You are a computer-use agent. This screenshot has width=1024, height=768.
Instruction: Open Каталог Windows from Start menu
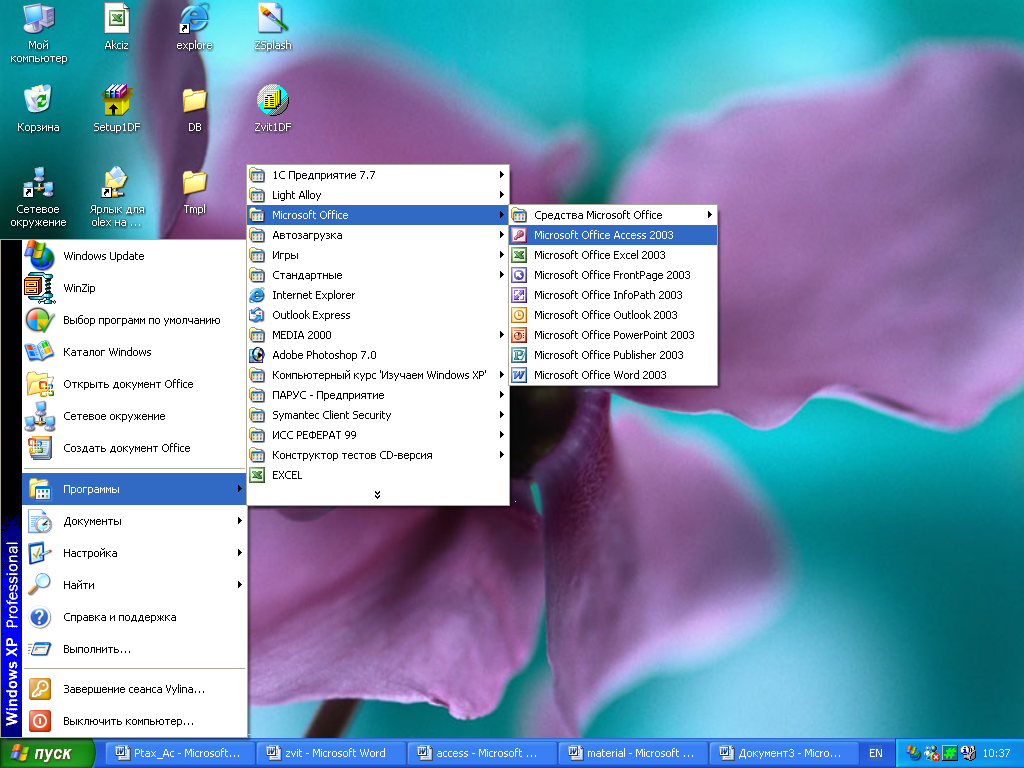134,352
